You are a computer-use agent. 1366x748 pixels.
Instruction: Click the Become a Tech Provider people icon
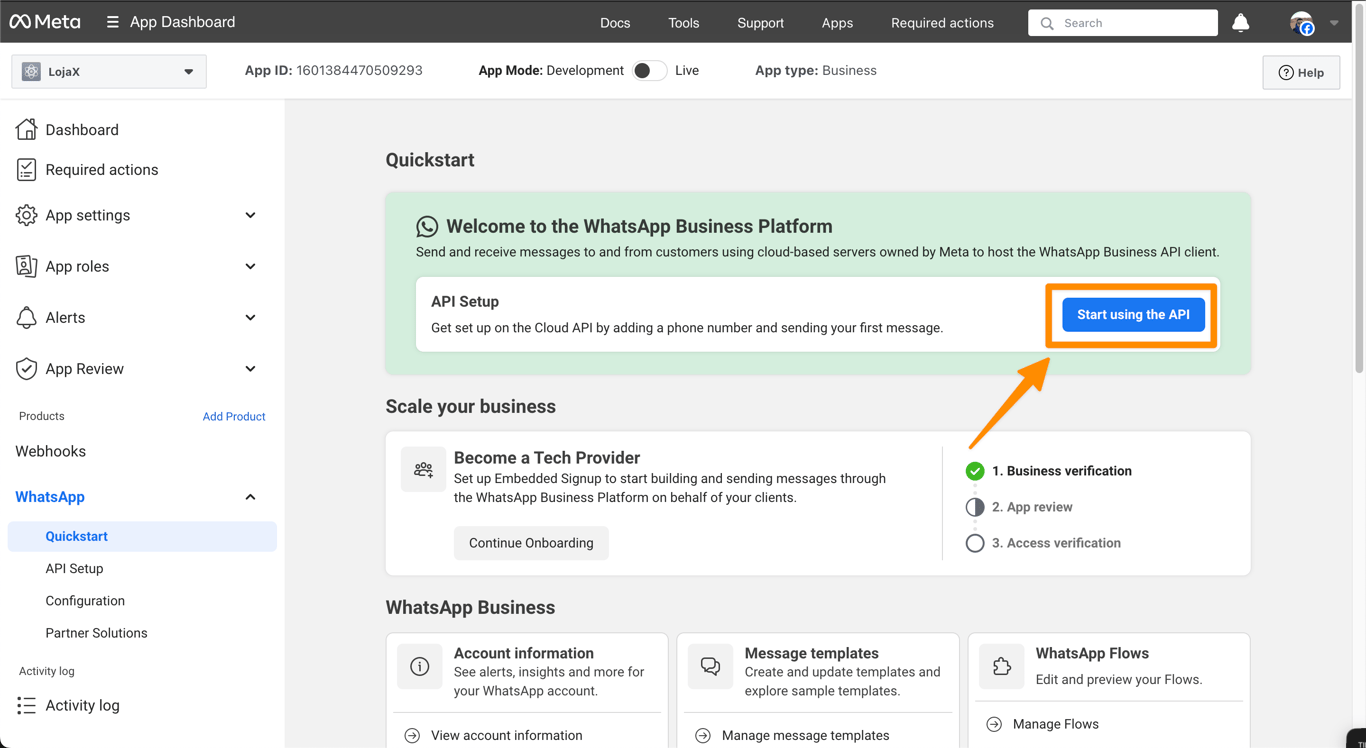pos(423,469)
